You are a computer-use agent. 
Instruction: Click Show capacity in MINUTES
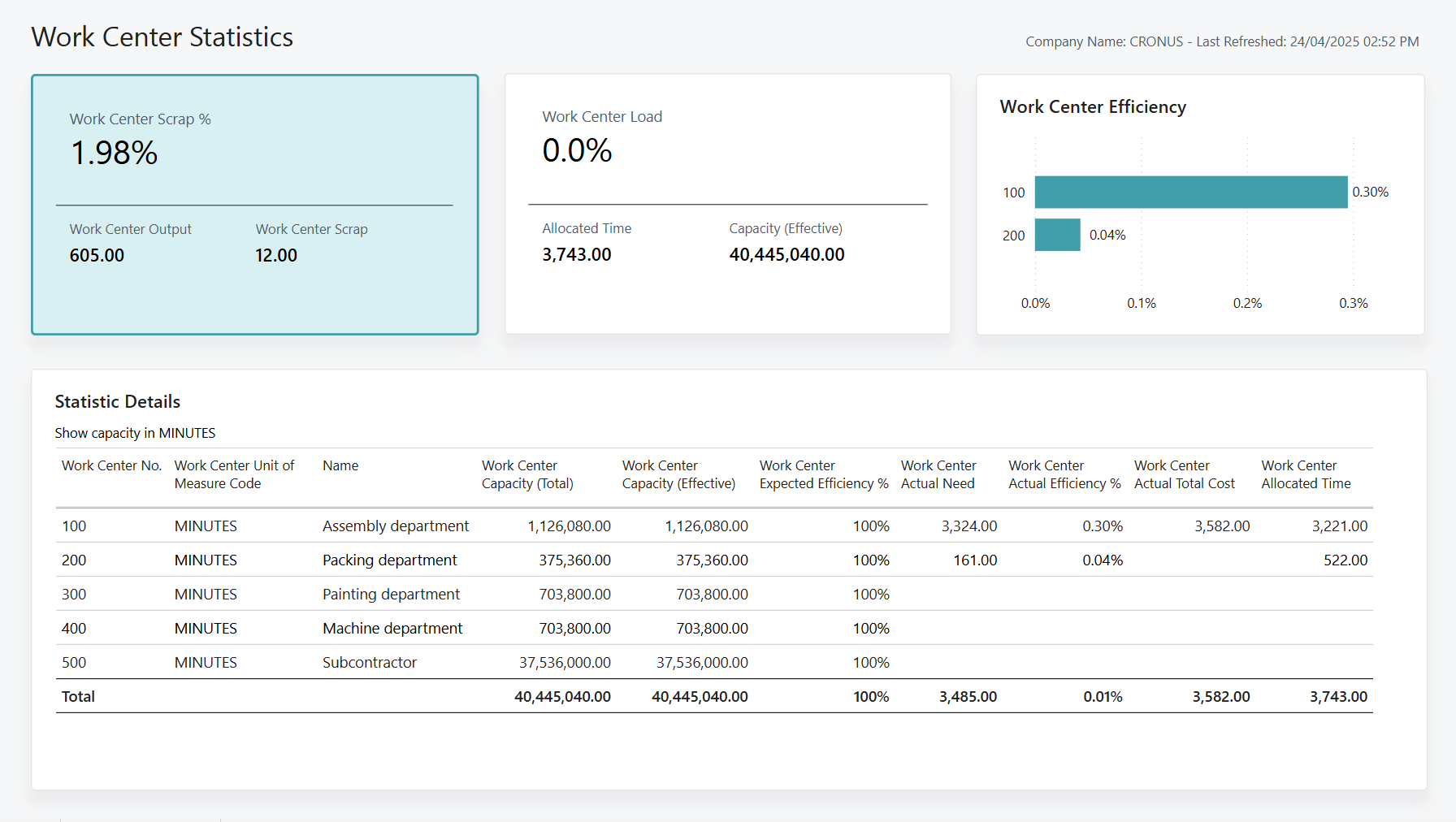135,433
